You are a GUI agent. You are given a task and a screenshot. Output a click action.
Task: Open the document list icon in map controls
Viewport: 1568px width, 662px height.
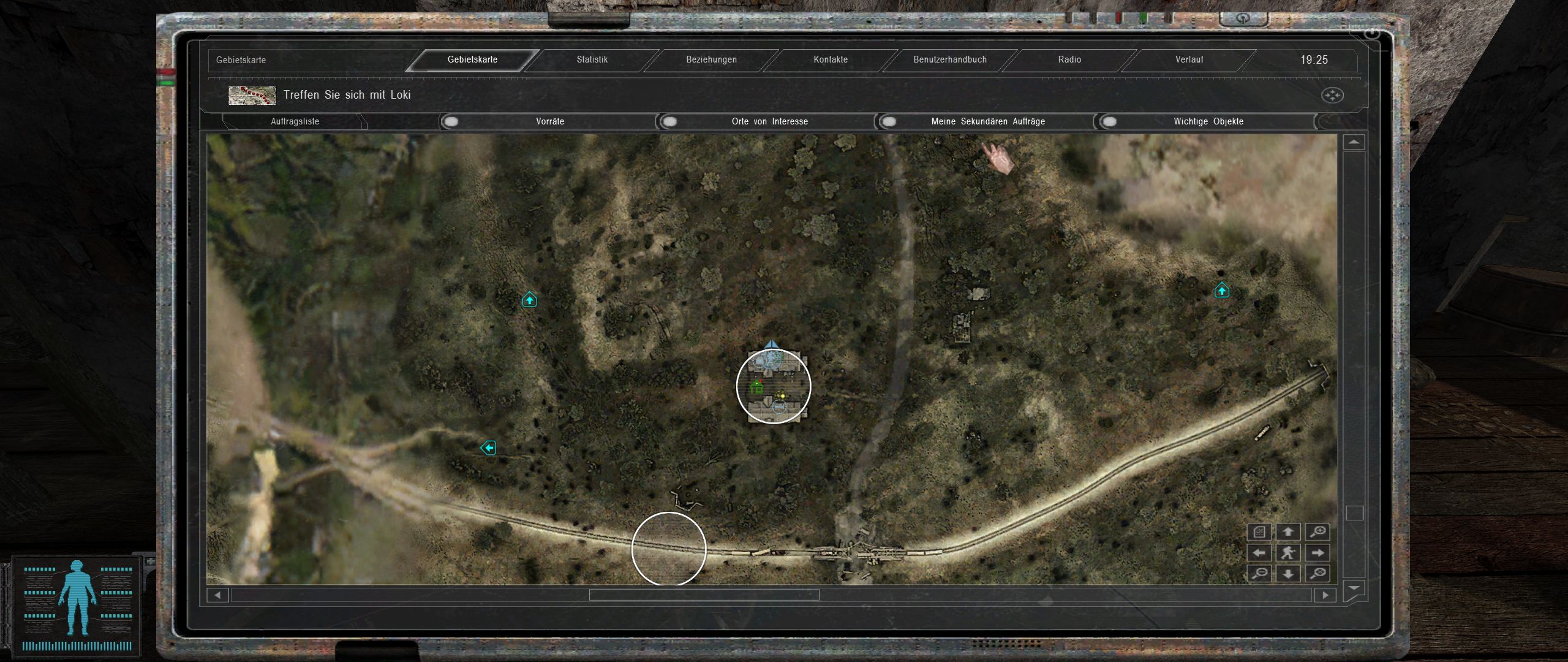click(x=1259, y=532)
